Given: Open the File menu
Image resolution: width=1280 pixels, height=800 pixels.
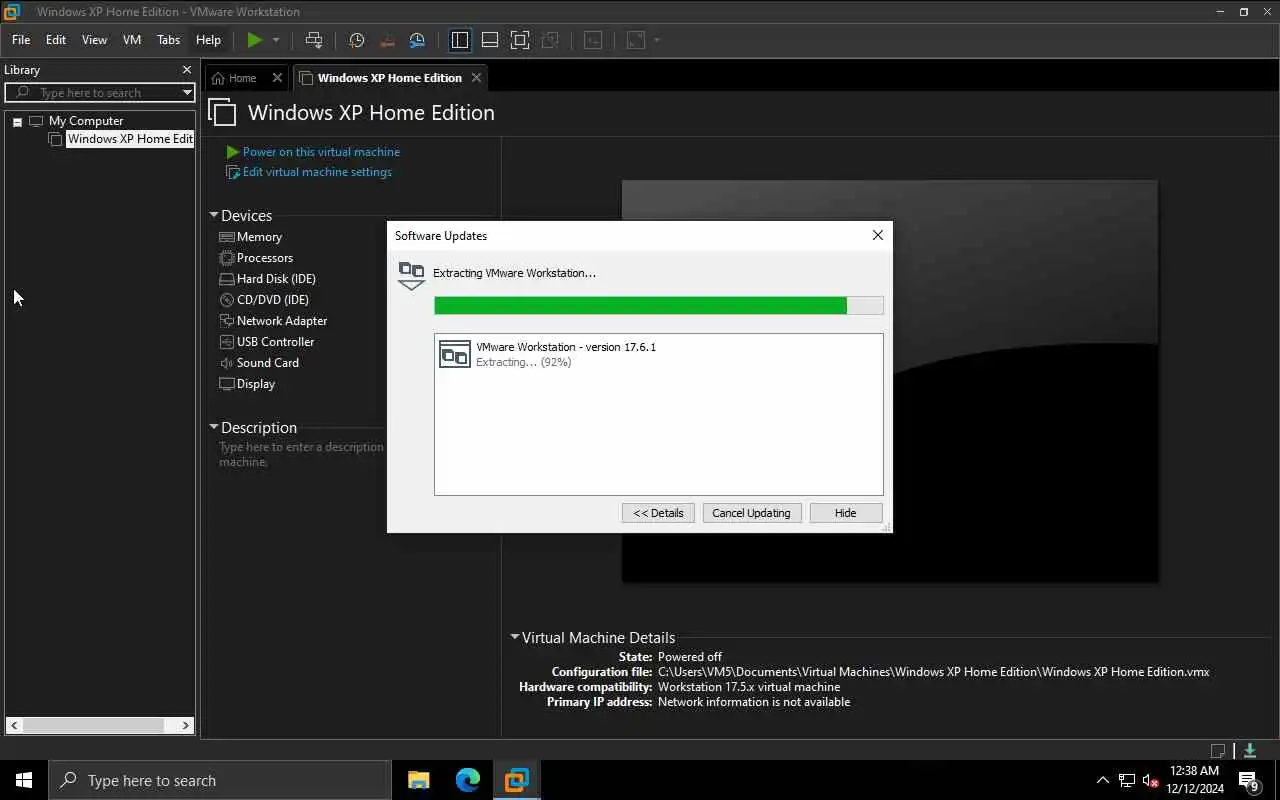Looking at the screenshot, I should pos(21,40).
